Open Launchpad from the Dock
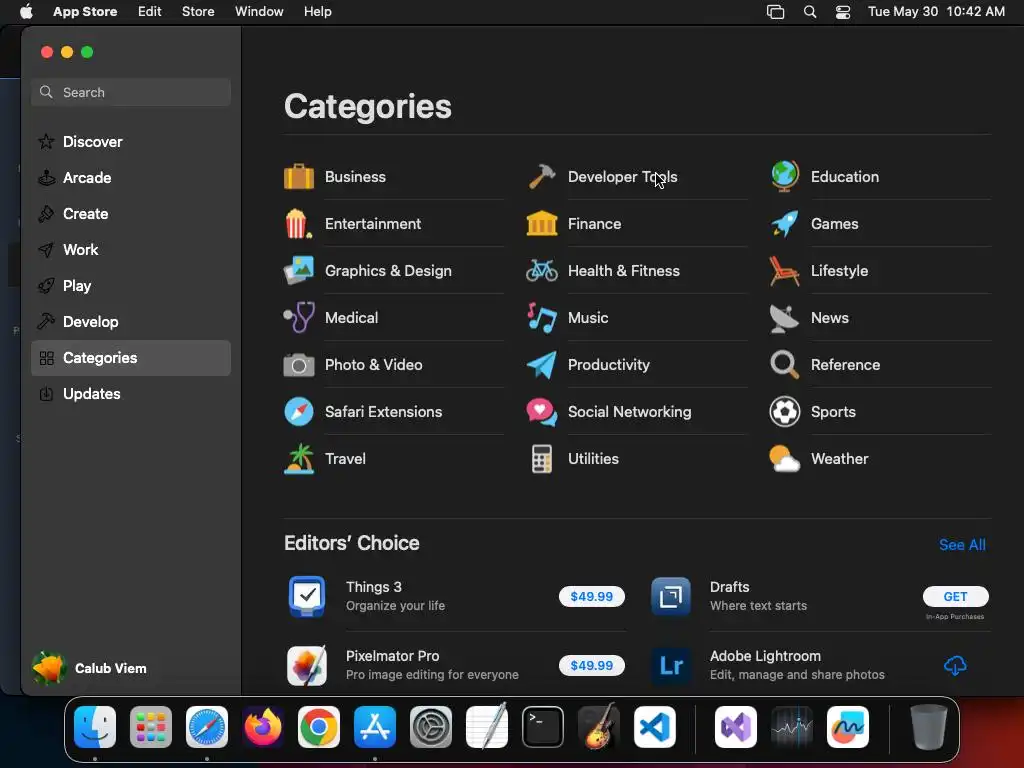The image size is (1024, 768). (x=151, y=727)
